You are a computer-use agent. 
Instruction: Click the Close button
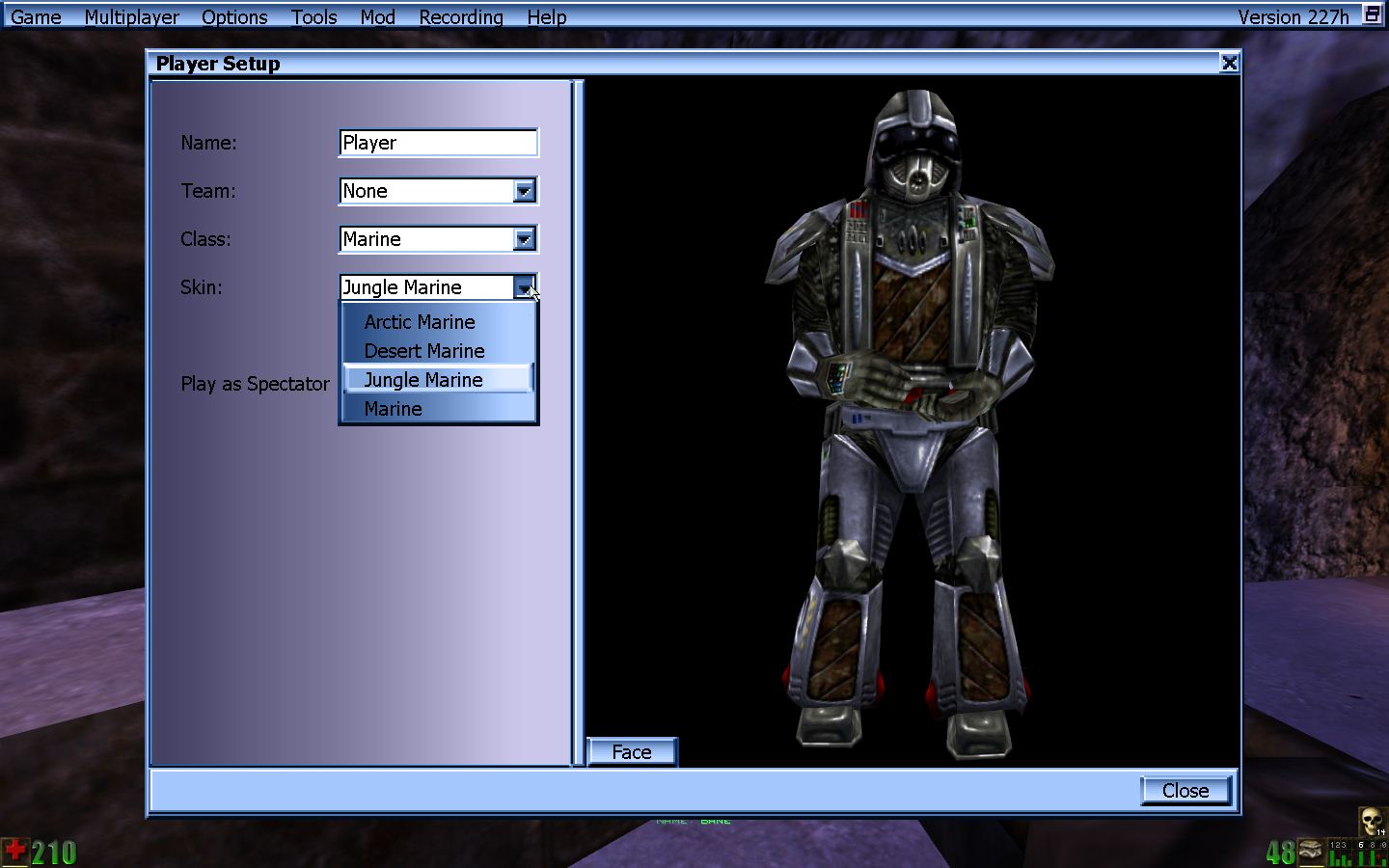tap(1185, 791)
